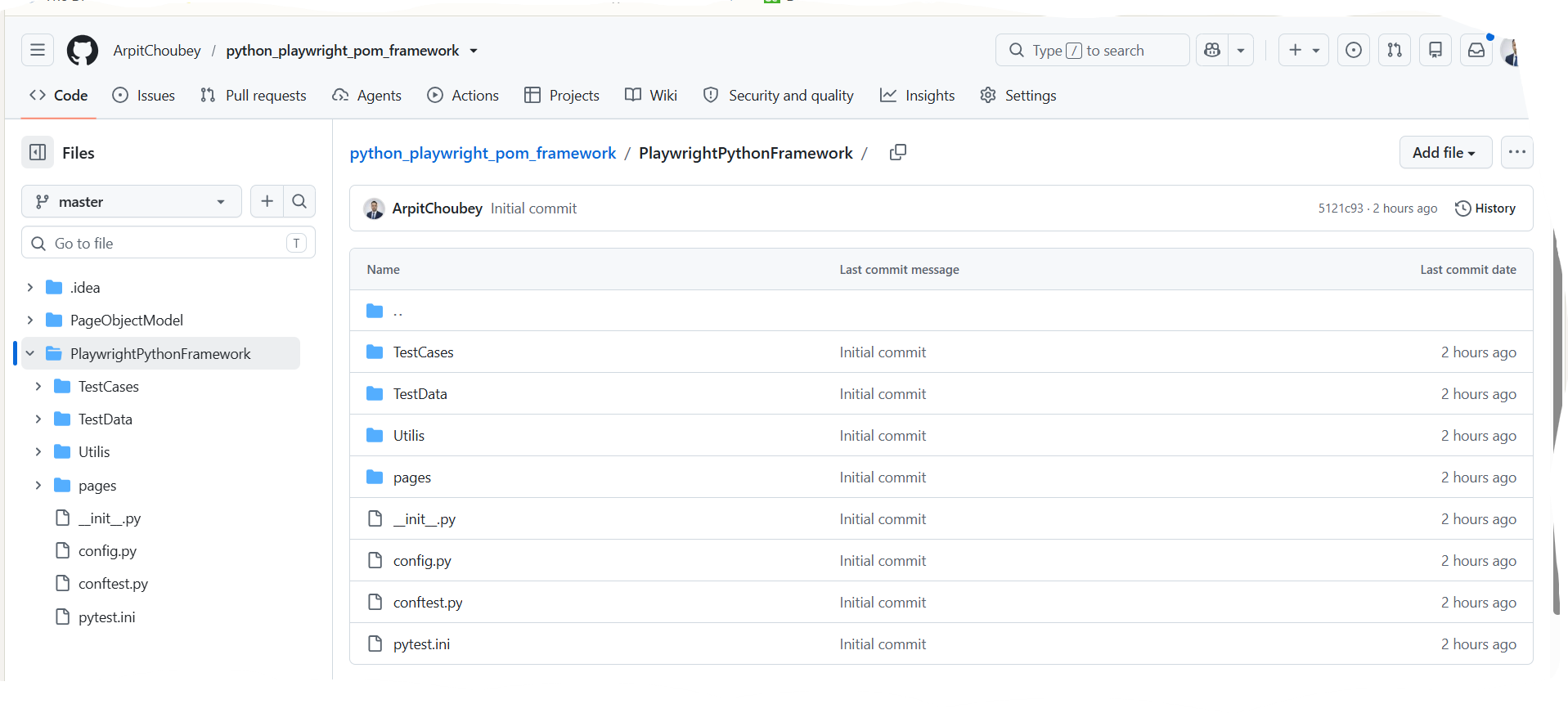Switch to the Code tab

click(x=59, y=96)
